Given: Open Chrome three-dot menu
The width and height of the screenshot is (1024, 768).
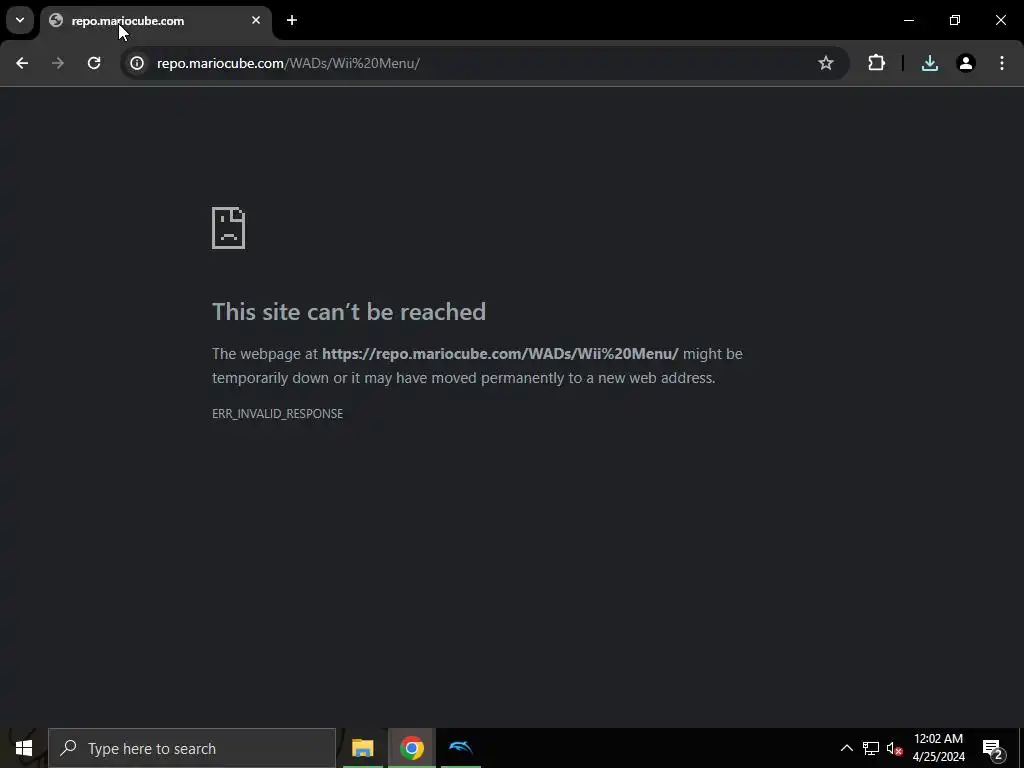Looking at the screenshot, I should (x=1002, y=63).
